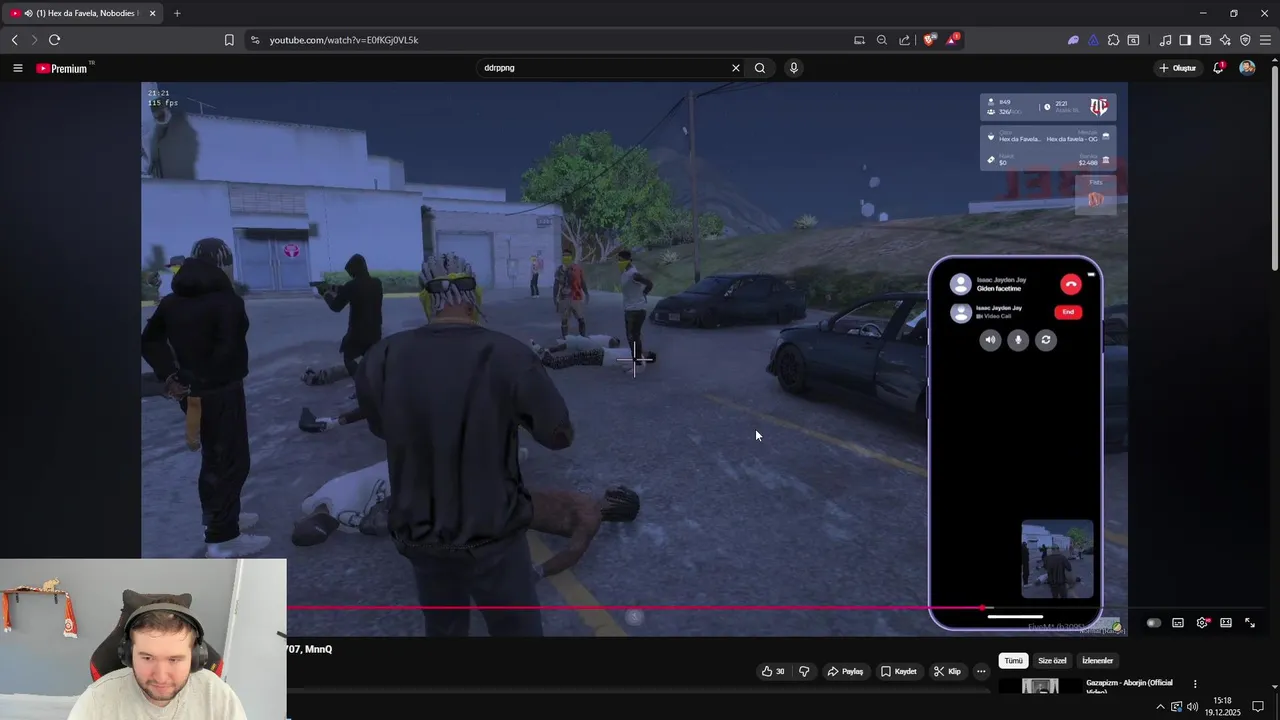The image size is (1280, 720).
Task: Open the Windows volume tray icon
Action: 1192,707
